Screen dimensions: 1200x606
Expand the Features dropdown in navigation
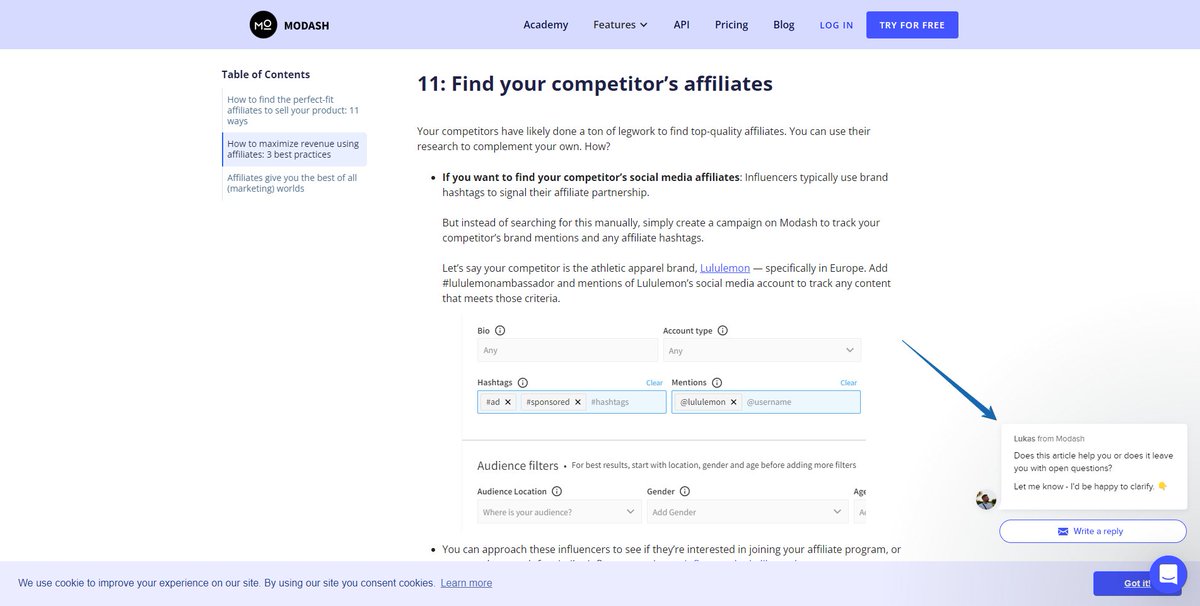(620, 25)
